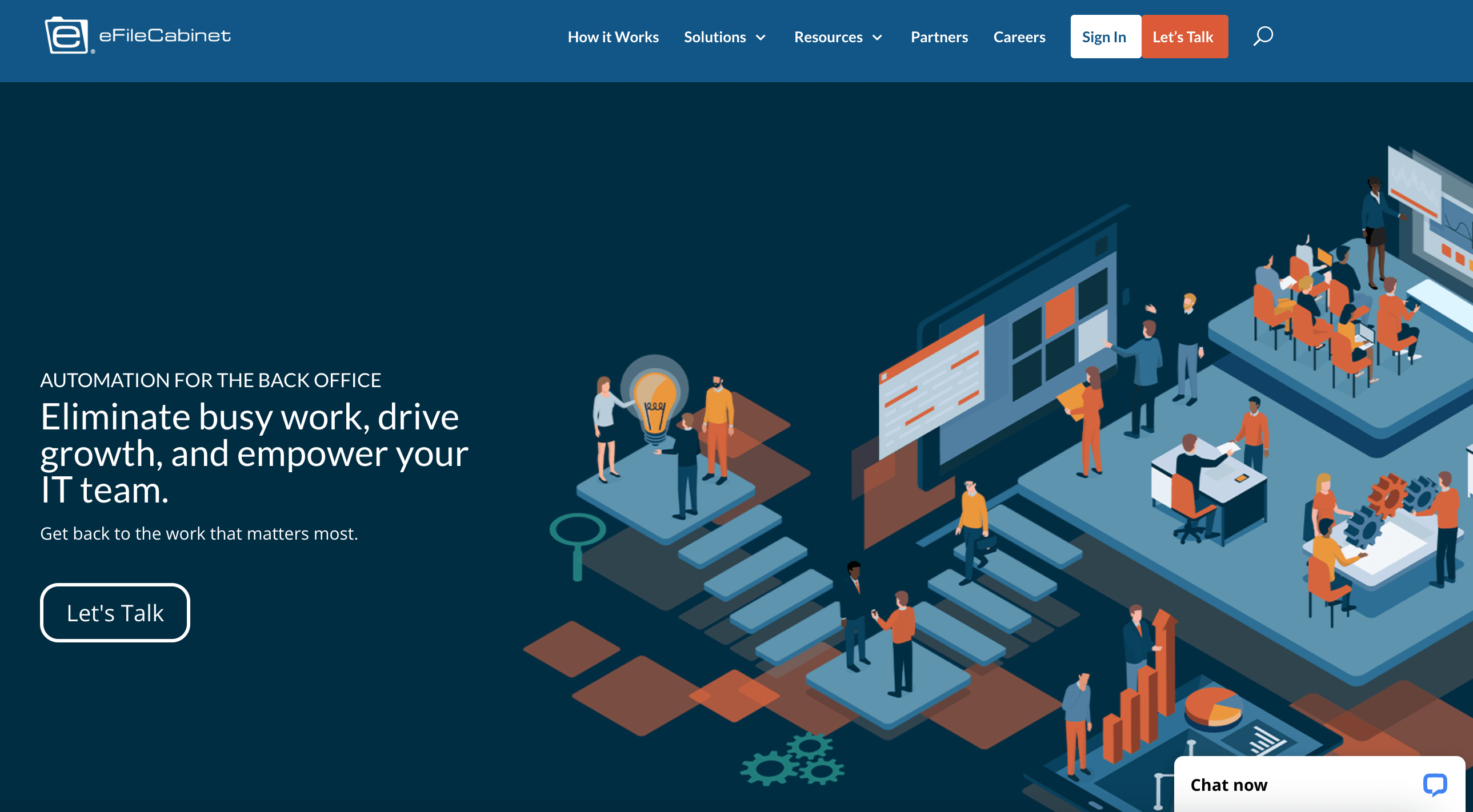1473x812 pixels.
Task: Click the Let's Talk button header
Action: click(1184, 36)
